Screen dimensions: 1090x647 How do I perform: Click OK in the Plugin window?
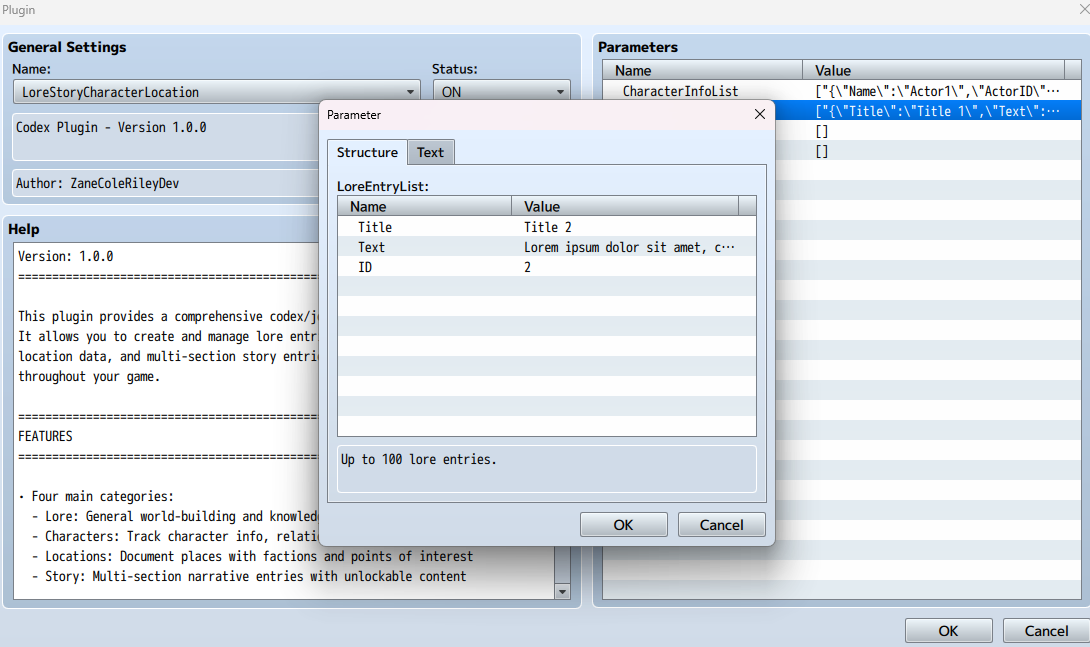coord(948,631)
